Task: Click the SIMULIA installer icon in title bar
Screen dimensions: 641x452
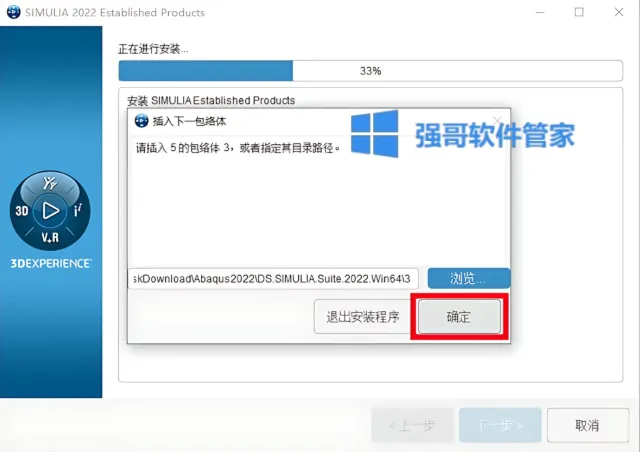Action: coord(13,12)
